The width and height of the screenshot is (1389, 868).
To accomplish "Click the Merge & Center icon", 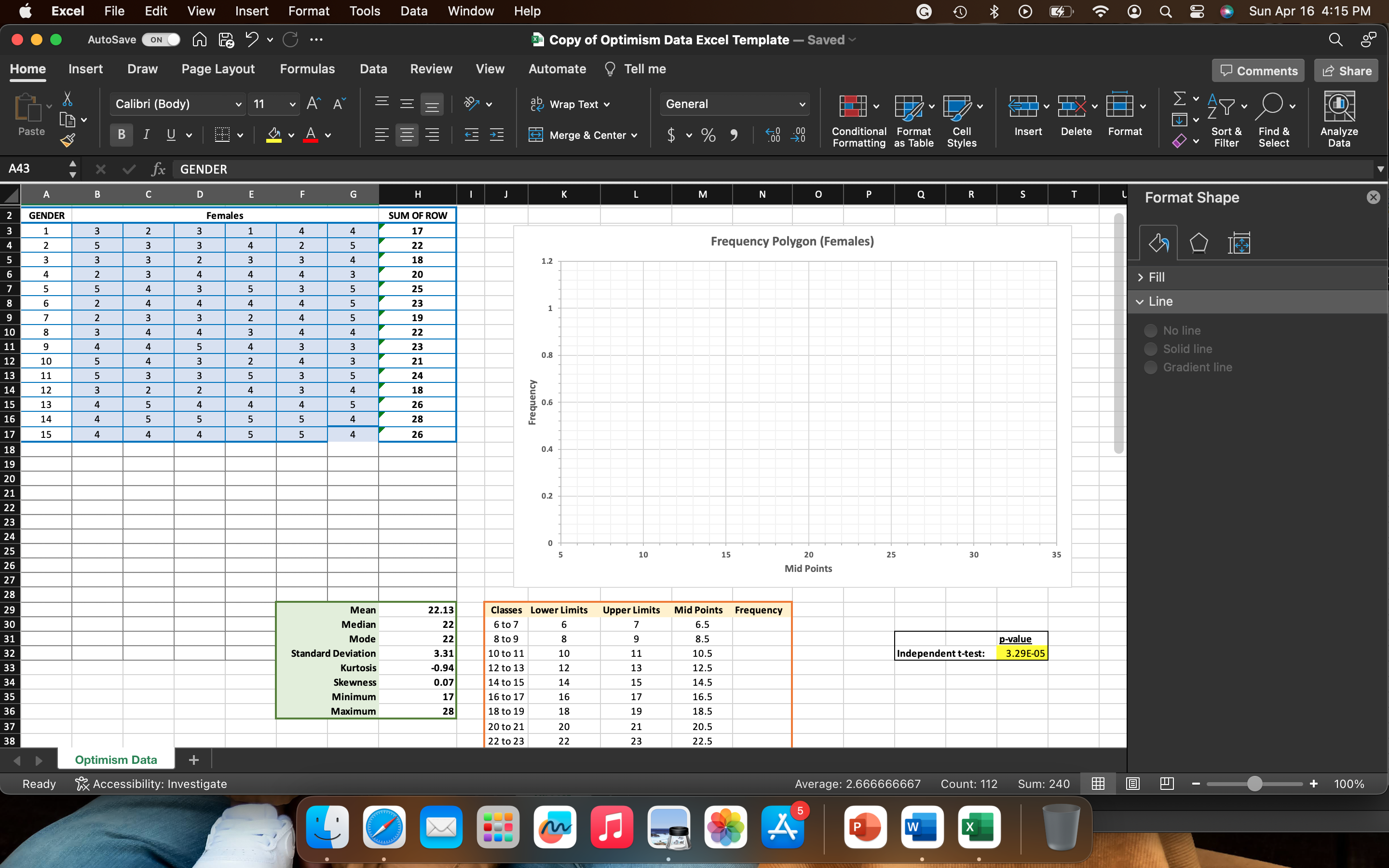I will 535,136.
